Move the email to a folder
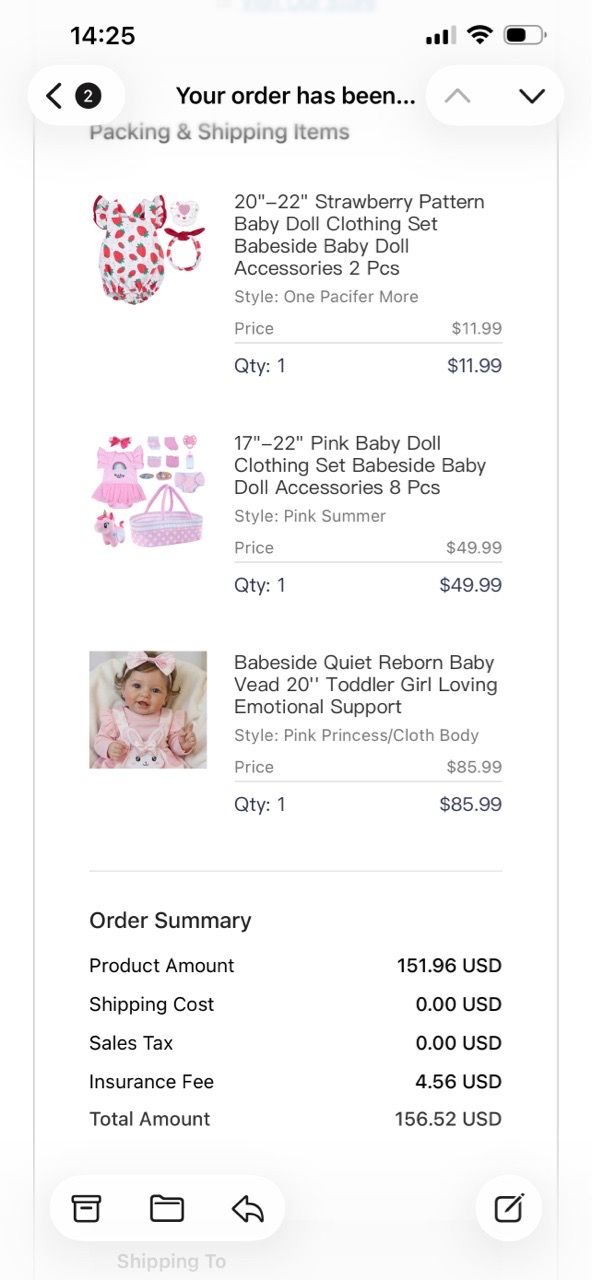Viewport: 592px width, 1280px height. point(167,1208)
